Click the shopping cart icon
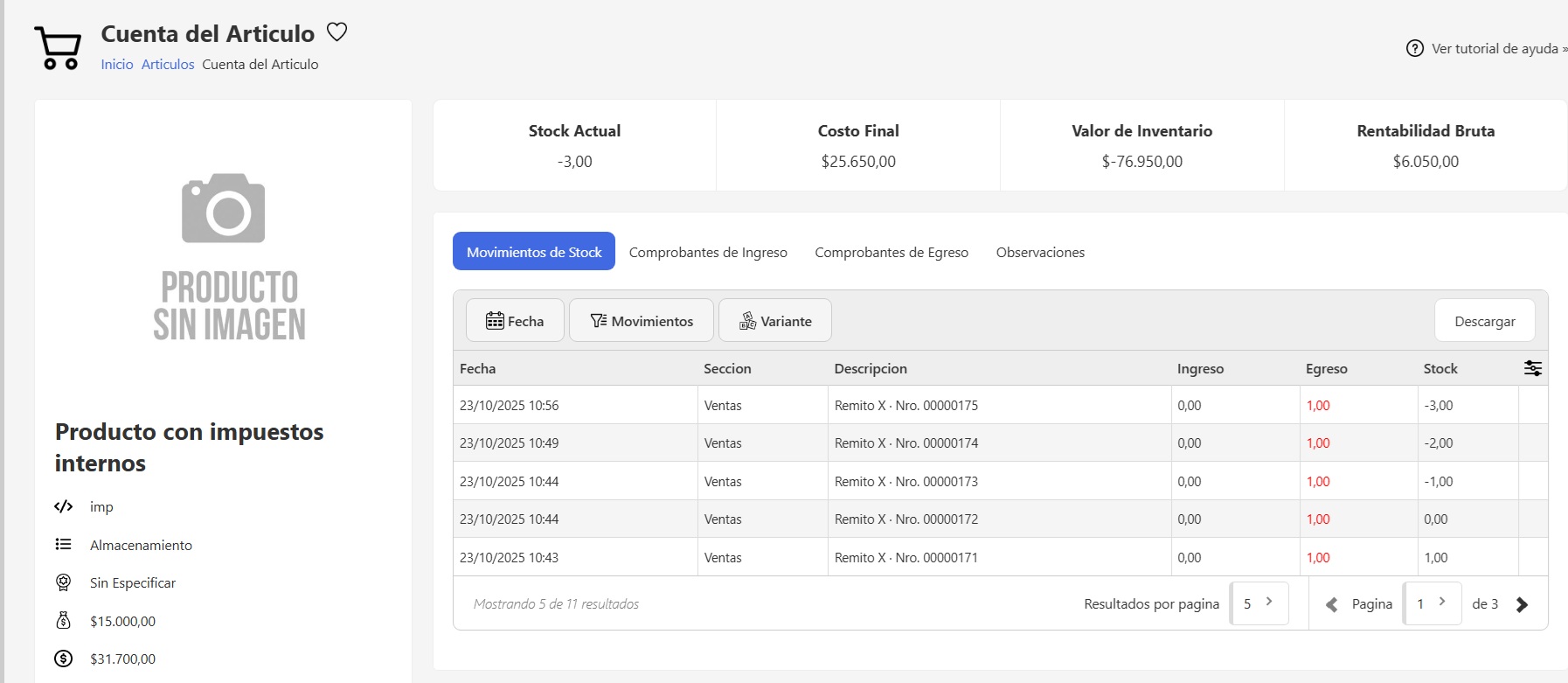The height and width of the screenshot is (683, 1568). point(58,48)
